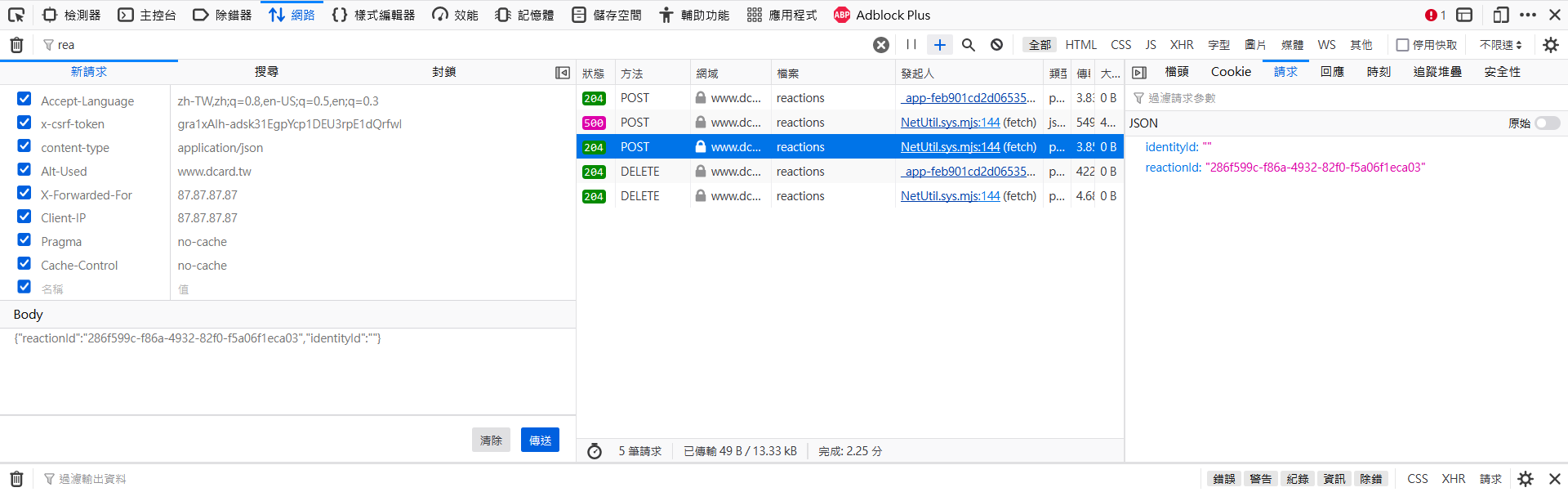Open the Security (安全性) details tab
Screen dimensions: 1568x492
(x=1502, y=72)
